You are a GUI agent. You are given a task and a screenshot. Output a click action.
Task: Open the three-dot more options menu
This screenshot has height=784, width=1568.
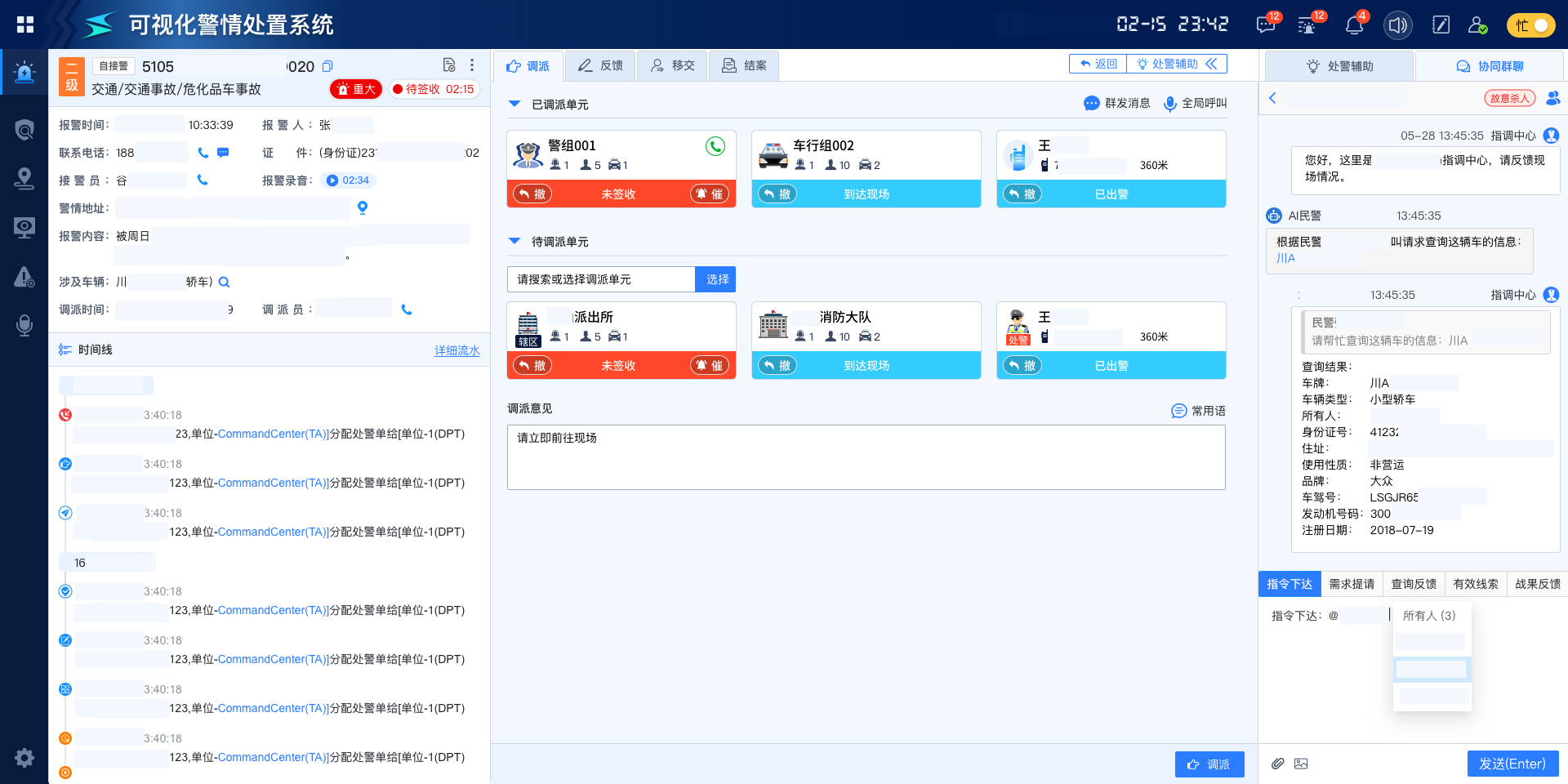click(x=472, y=65)
